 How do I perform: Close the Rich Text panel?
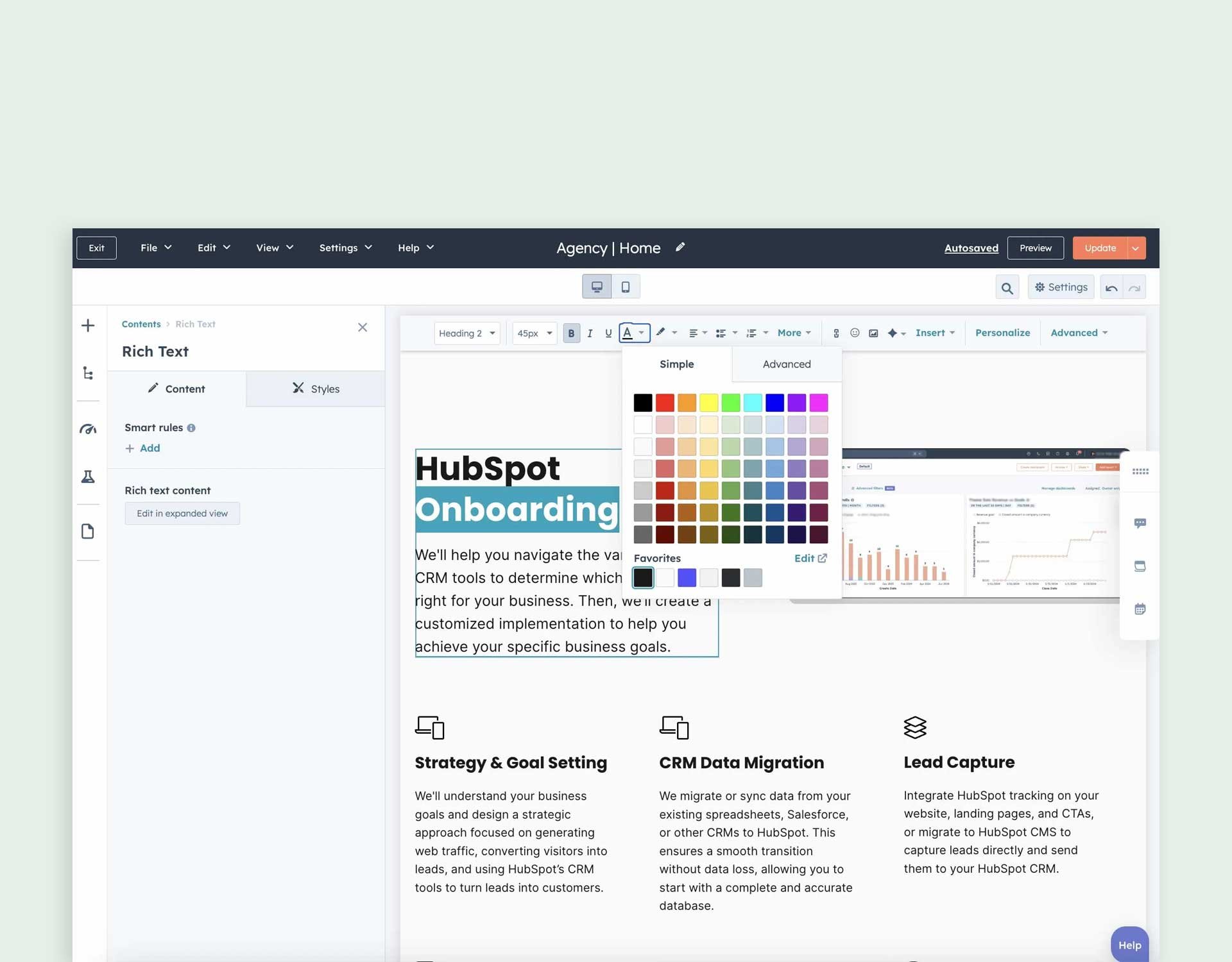[363, 328]
